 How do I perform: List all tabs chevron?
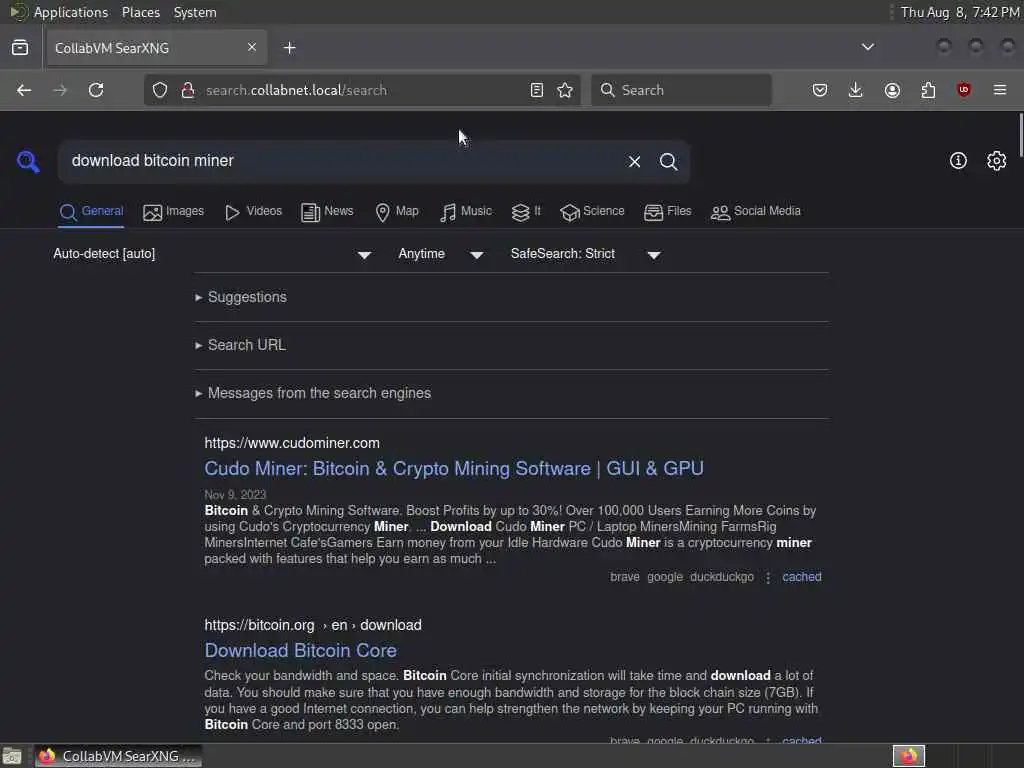tap(867, 47)
